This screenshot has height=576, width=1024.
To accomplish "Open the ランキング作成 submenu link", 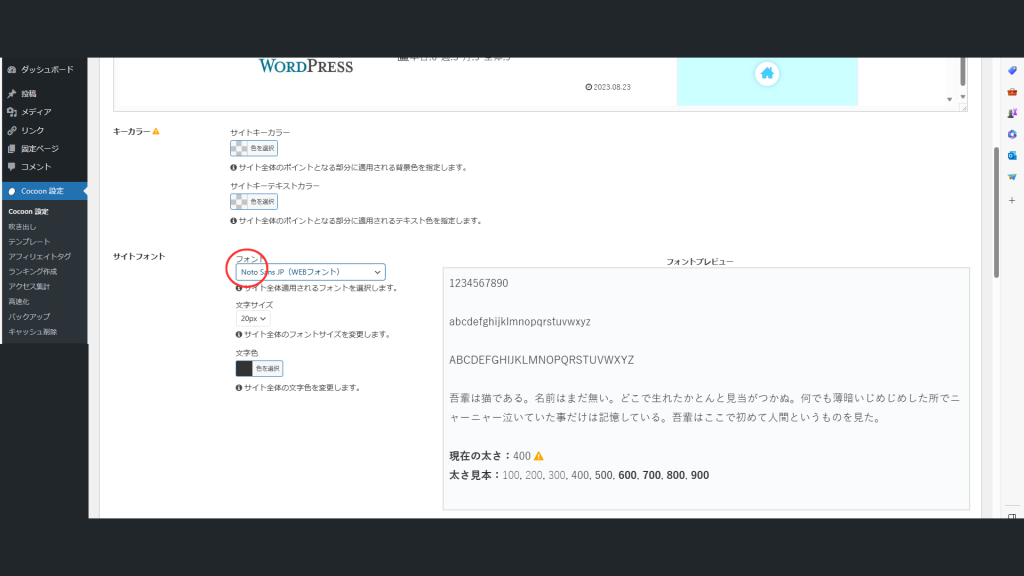I will click(33, 272).
